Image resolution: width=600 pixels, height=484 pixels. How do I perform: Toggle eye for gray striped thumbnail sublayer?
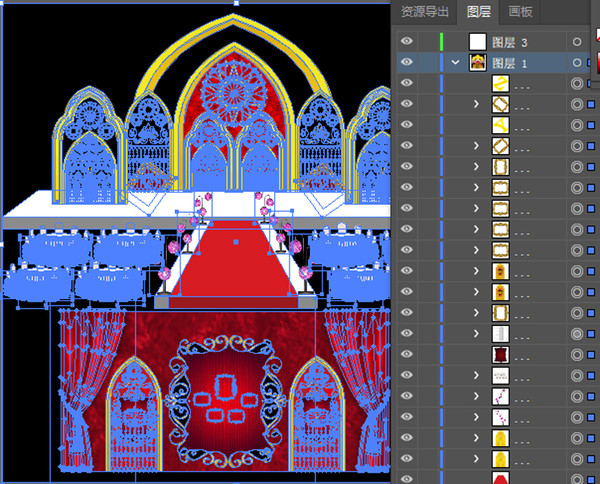pyautogui.click(x=407, y=333)
